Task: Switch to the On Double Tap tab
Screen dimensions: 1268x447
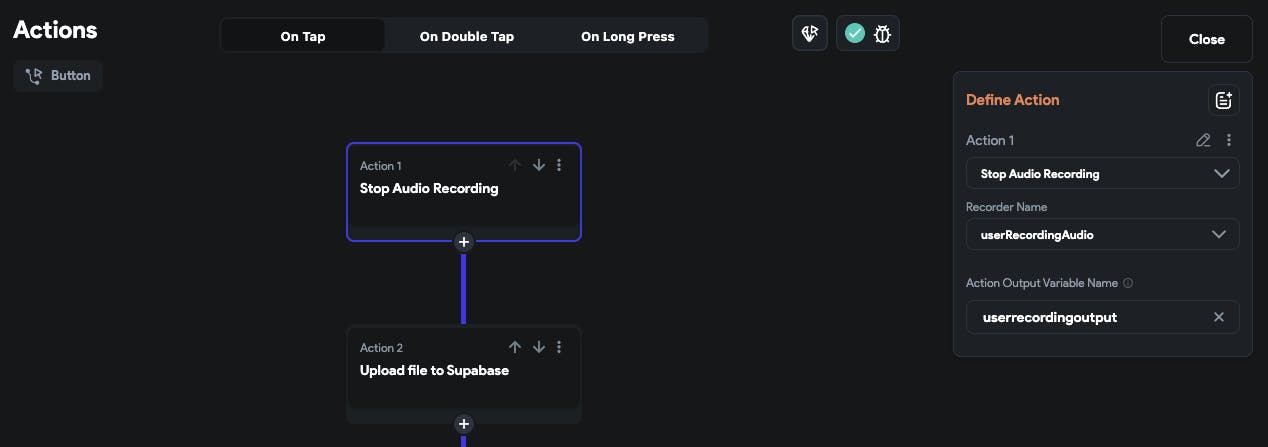Action: [466, 36]
